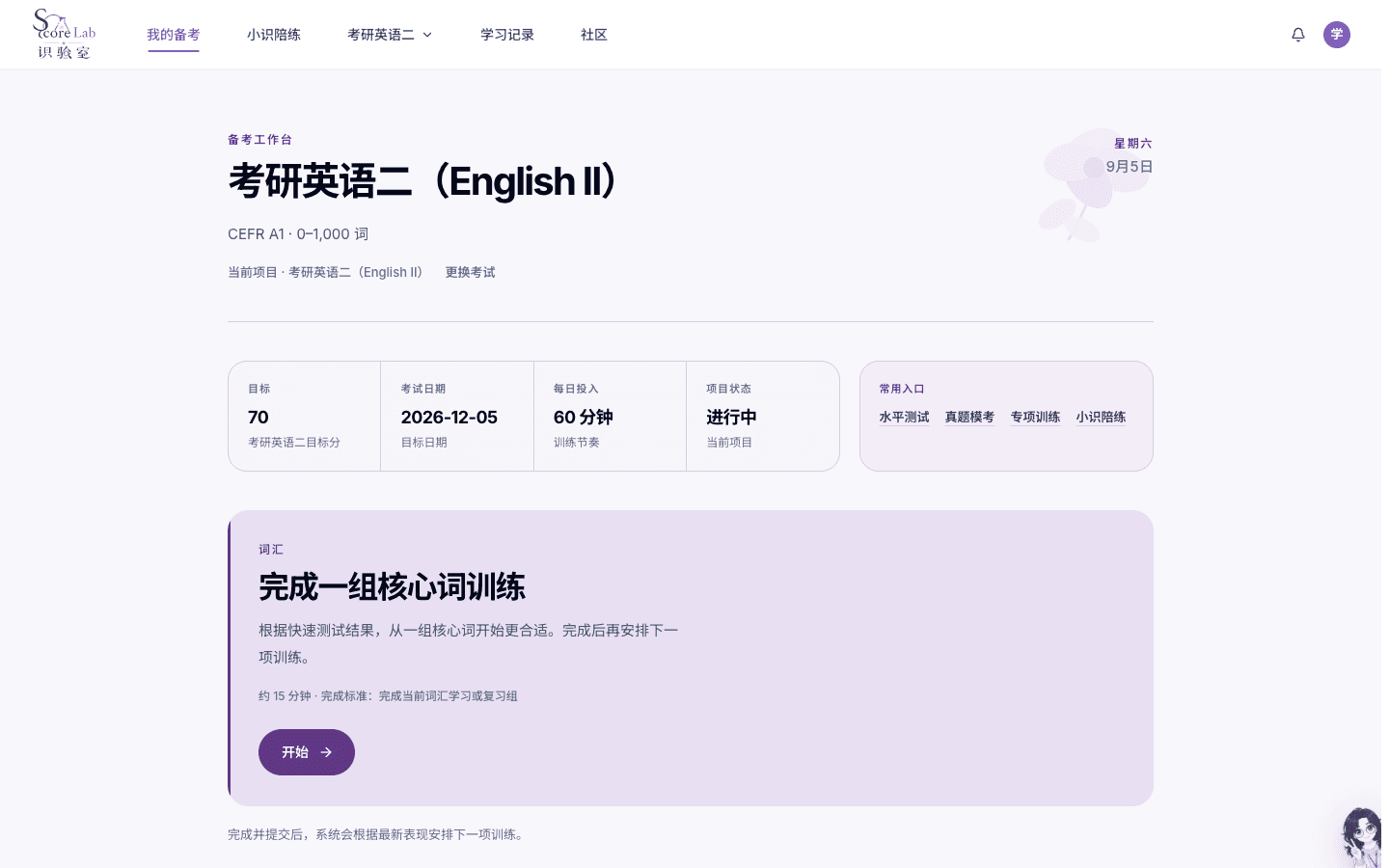Screen dimensions: 1389x868
Task: Click the exam date 2026-12-05
Action: point(449,417)
